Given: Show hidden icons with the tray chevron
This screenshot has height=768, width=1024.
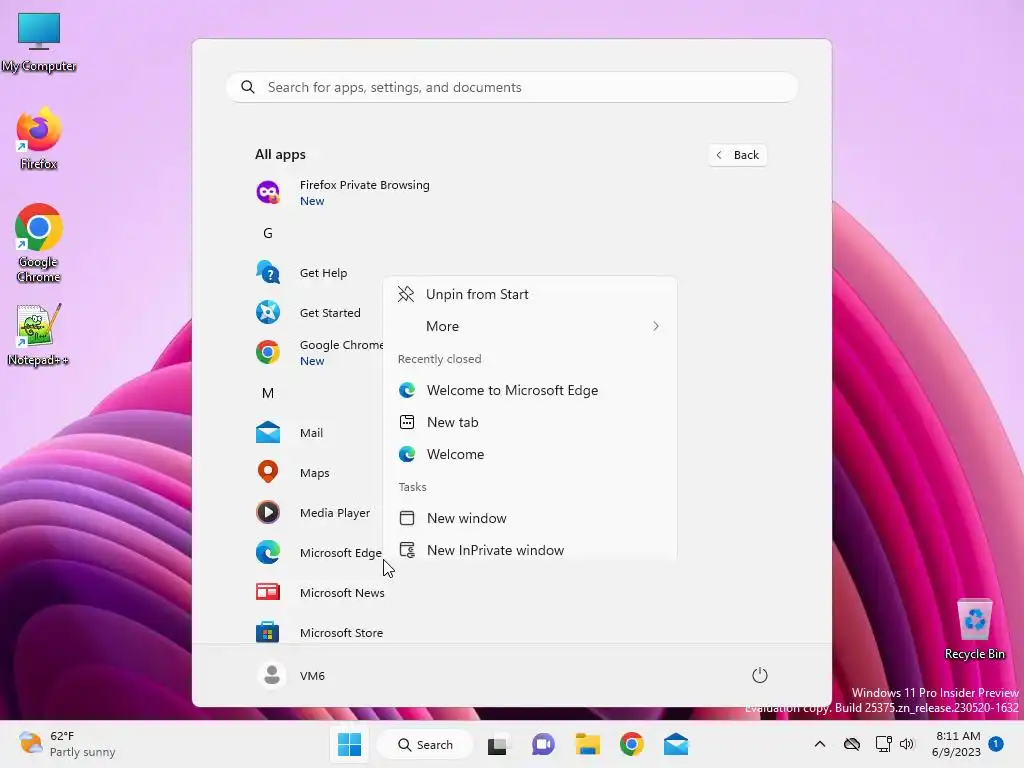Looking at the screenshot, I should click(x=820, y=744).
